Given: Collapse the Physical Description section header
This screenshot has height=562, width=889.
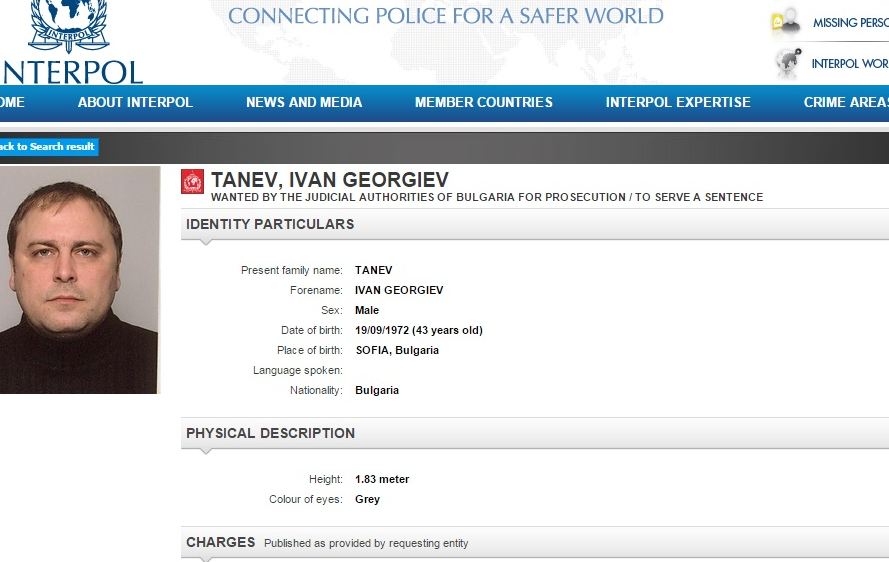Looking at the screenshot, I should click(535, 433).
